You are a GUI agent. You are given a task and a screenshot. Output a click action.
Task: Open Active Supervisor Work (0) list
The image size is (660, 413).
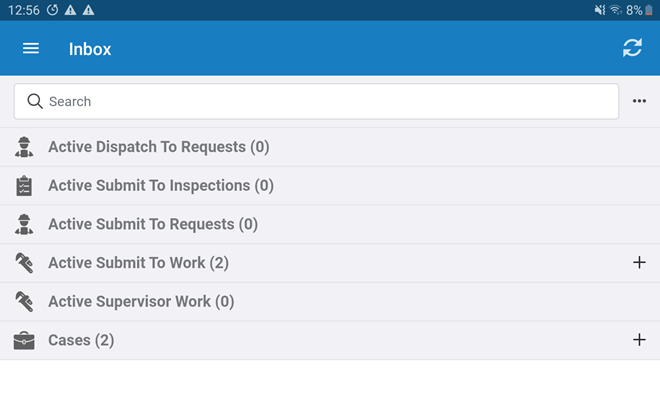[x=141, y=301]
